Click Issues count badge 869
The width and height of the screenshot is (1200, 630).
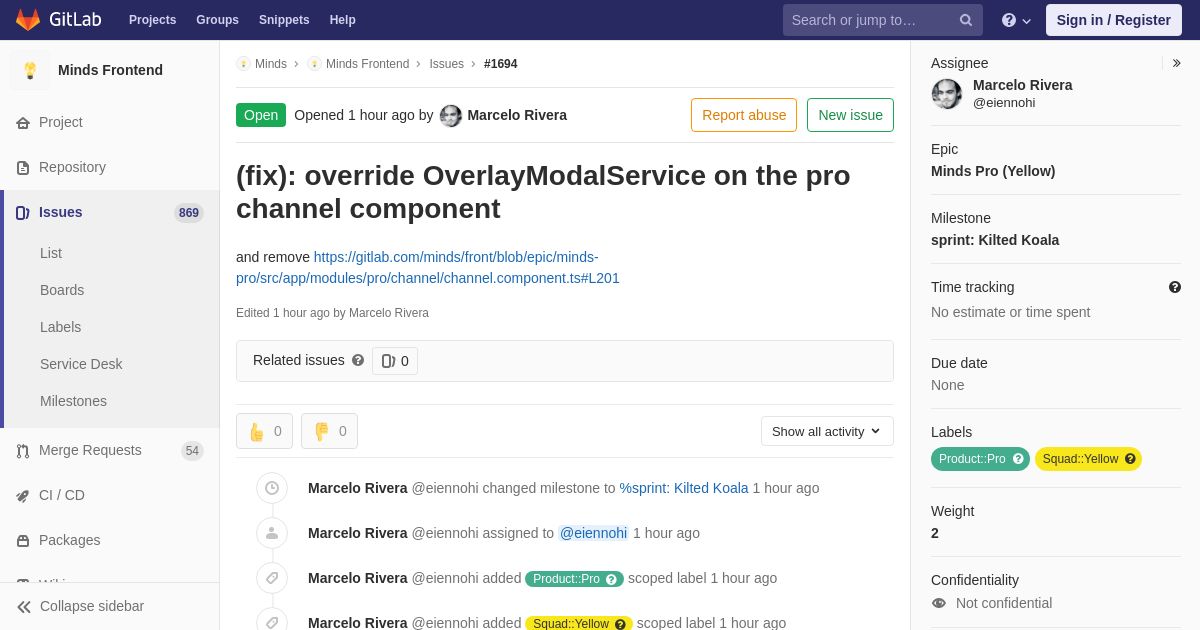coord(189,213)
